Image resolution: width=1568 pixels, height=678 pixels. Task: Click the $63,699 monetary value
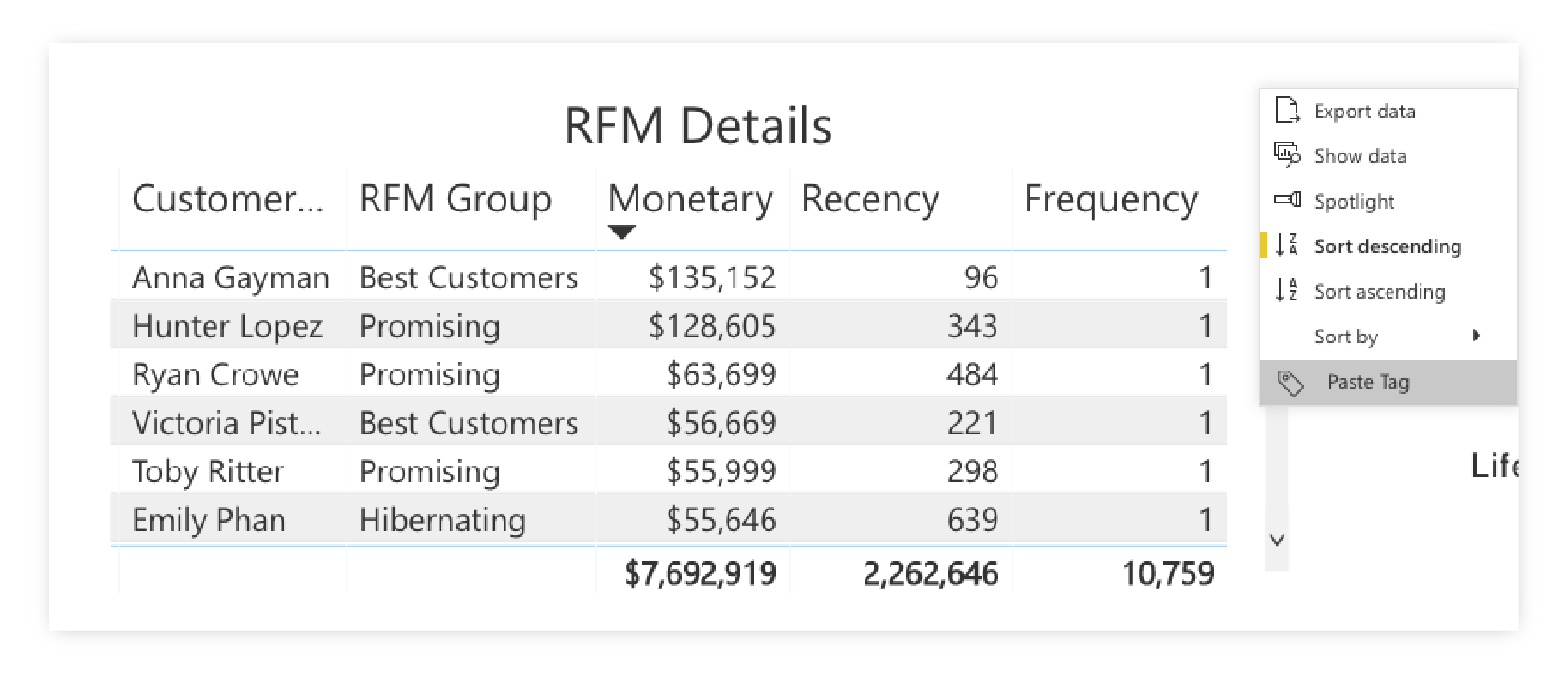click(721, 374)
